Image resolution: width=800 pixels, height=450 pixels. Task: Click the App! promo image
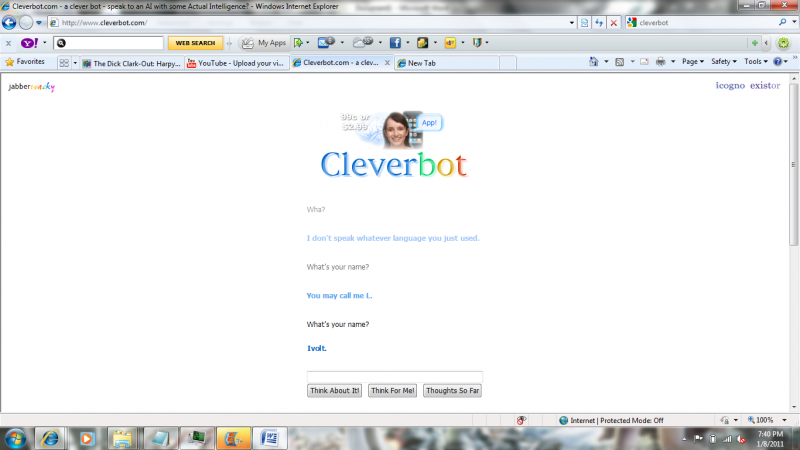coord(391,129)
